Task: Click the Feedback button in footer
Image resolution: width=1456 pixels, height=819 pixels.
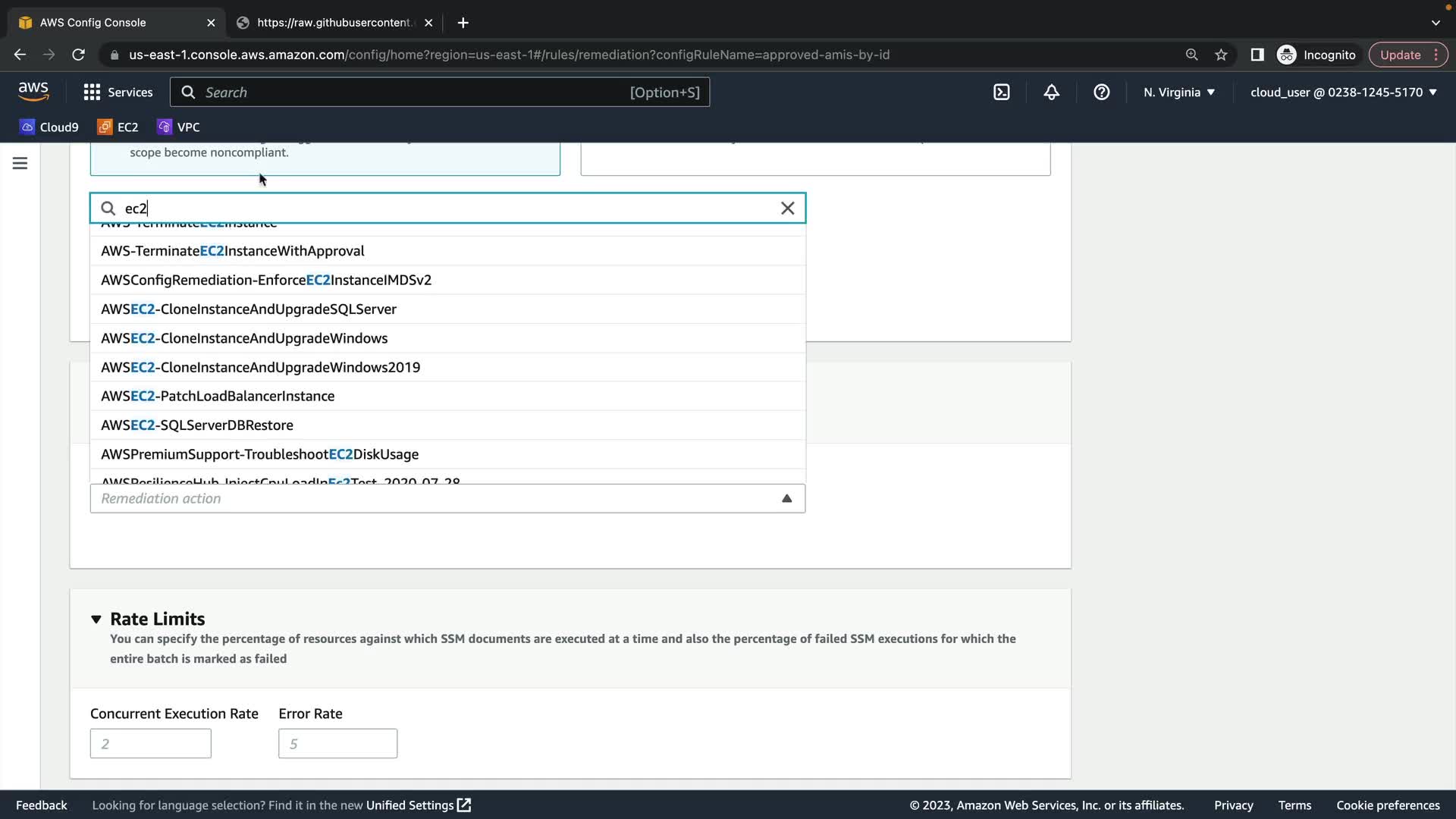Action: (42, 805)
